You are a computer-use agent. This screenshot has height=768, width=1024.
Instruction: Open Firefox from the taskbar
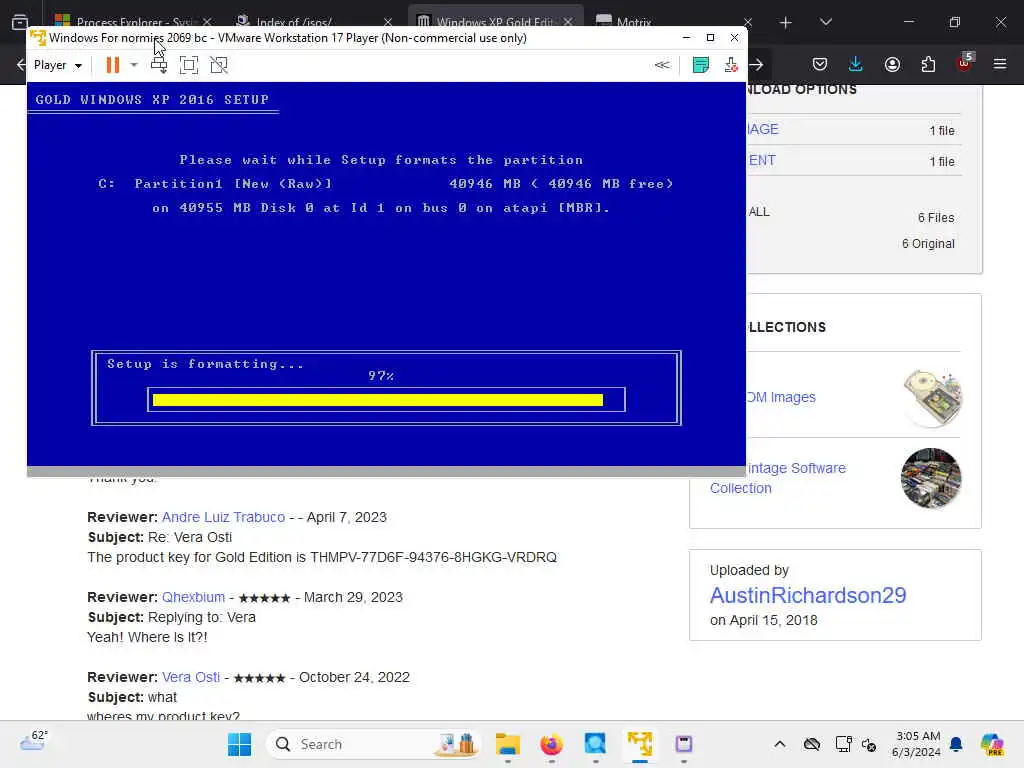pos(551,744)
